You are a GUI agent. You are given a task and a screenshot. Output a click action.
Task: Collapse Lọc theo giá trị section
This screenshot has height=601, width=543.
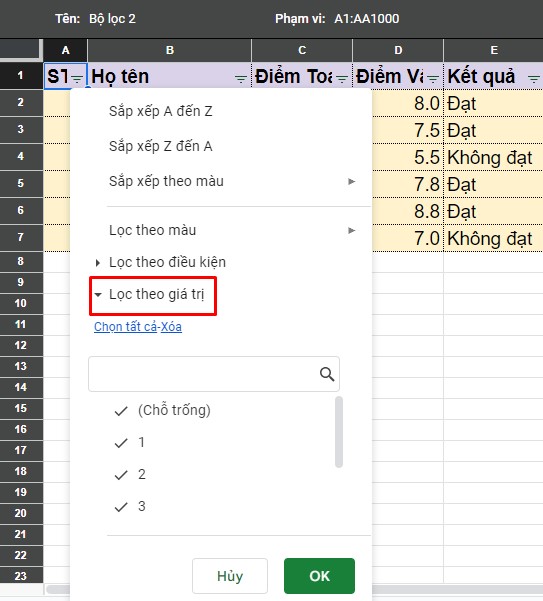(150, 294)
